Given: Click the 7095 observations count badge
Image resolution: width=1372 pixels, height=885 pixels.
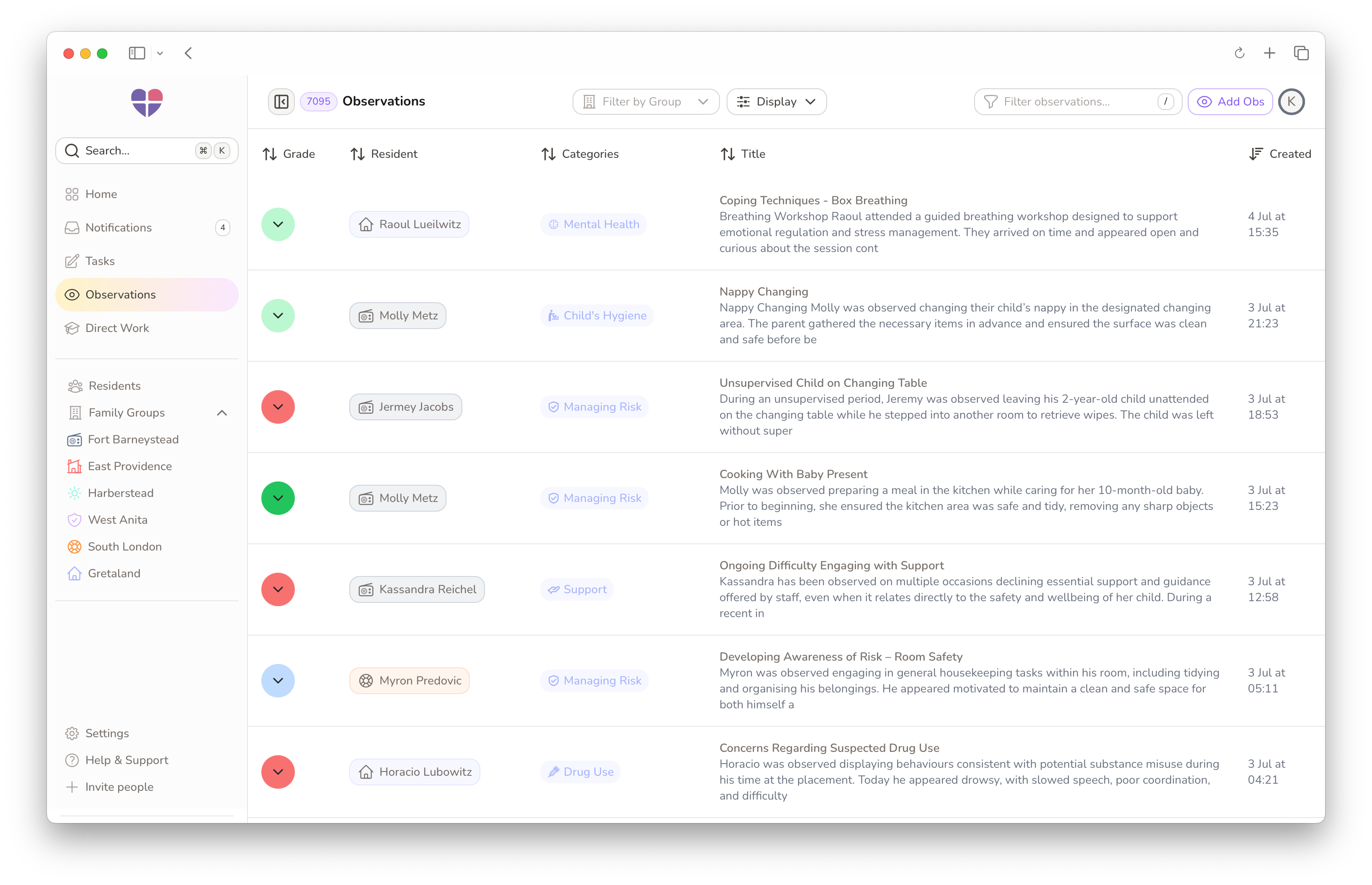Looking at the screenshot, I should [318, 102].
